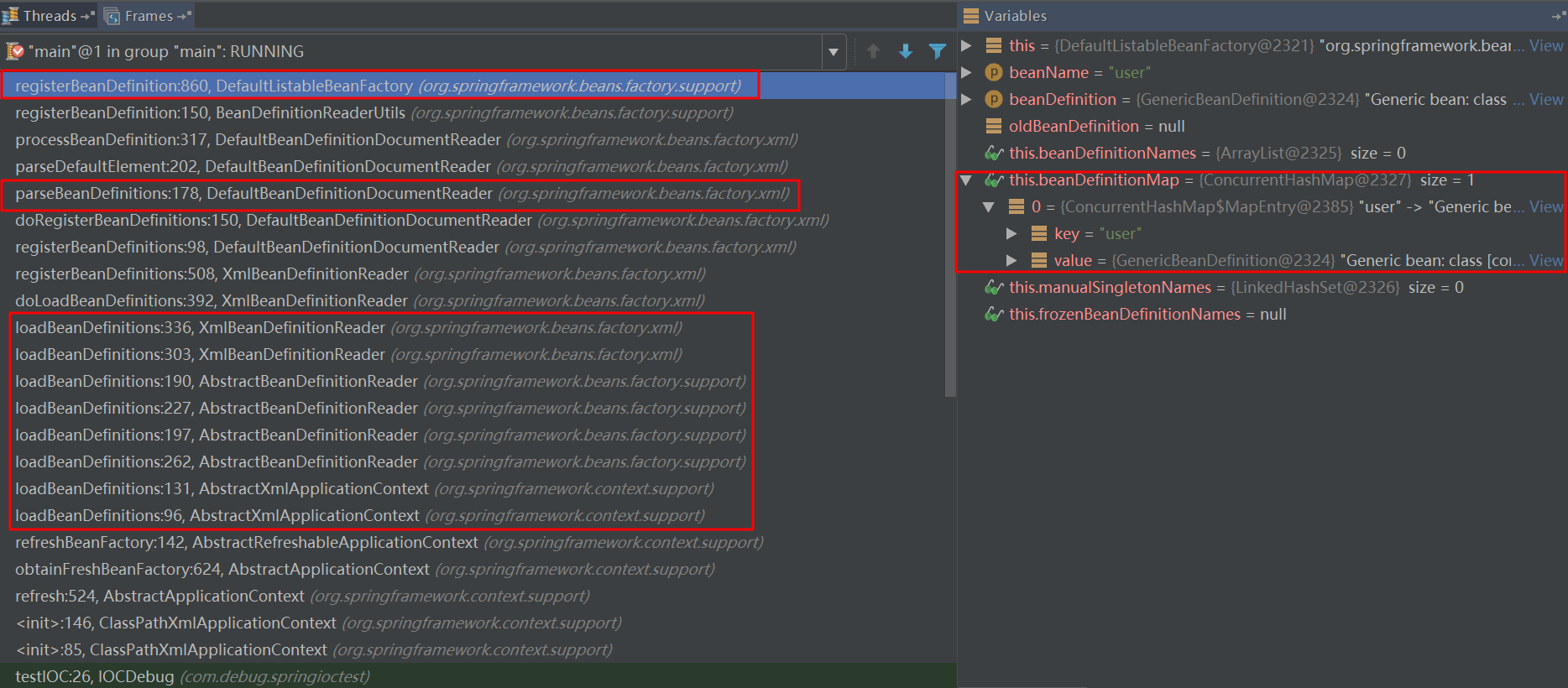1568x688 pixels.
Task: Select this.manualSingletonNames LinkedHashSet row
Action: click(x=1262, y=287)
